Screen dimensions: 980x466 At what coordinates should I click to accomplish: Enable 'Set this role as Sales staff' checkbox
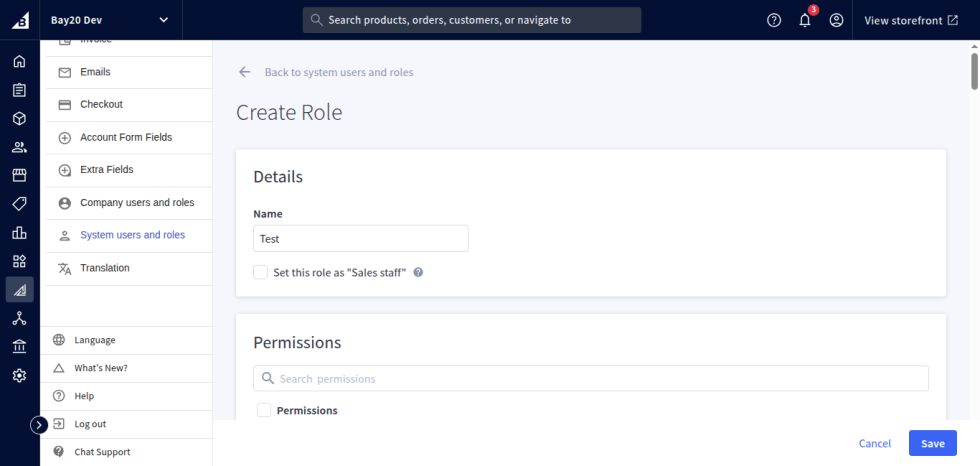tap(261, 272)
